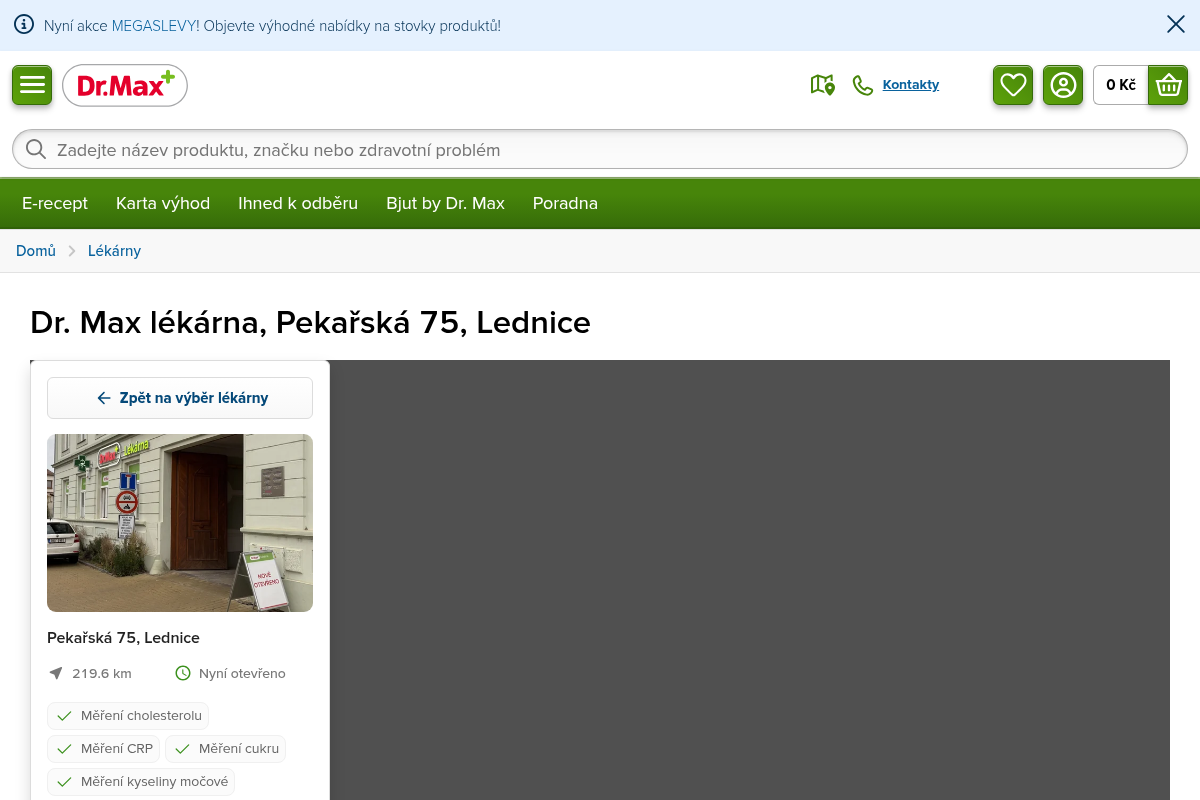This screenshot has width=1200, height=800.
Task: Close the MEGASLEVY announcement banner
Action: pyautogui.click(x=1176, y=25)
